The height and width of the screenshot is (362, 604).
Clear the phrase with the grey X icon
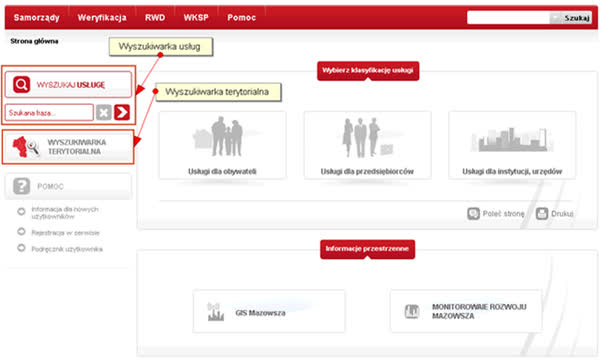(104, 112)
